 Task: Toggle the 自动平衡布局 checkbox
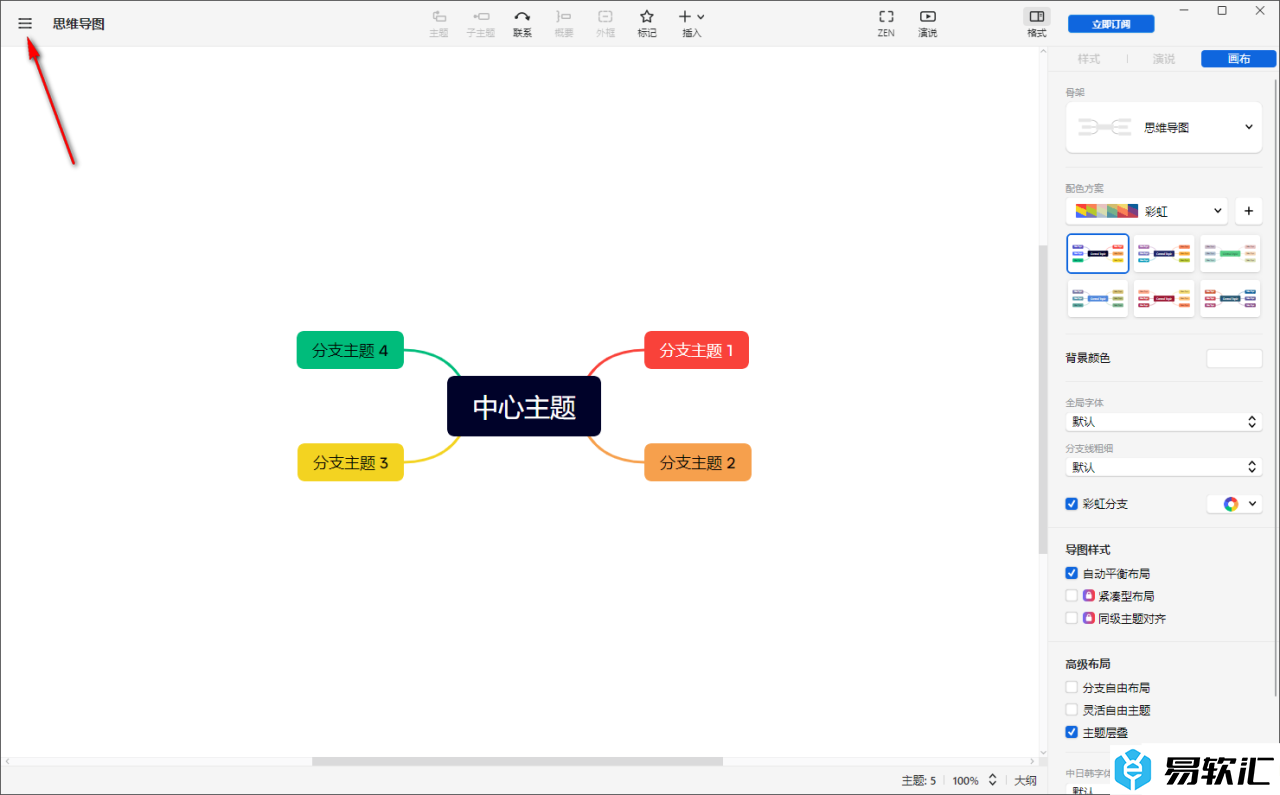[x=1072, y=574]
